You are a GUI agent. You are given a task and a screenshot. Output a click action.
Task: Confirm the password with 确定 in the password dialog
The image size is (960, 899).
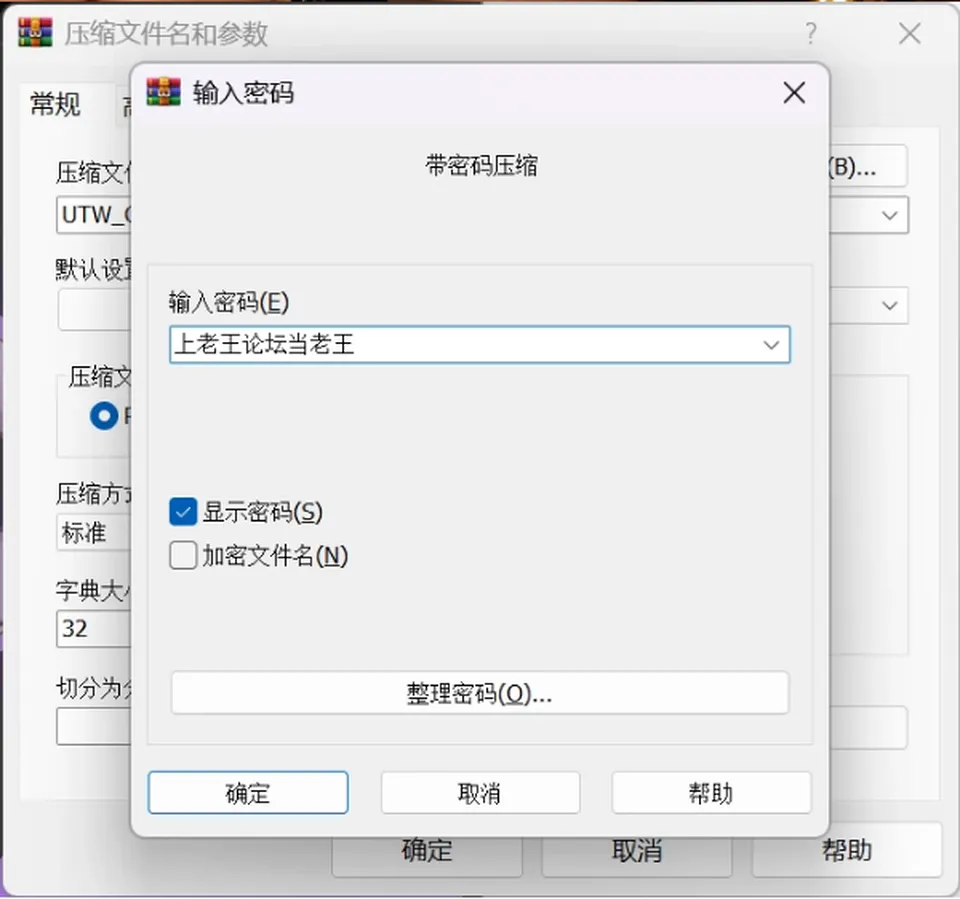pyautogui.click(x=248, y=792)
